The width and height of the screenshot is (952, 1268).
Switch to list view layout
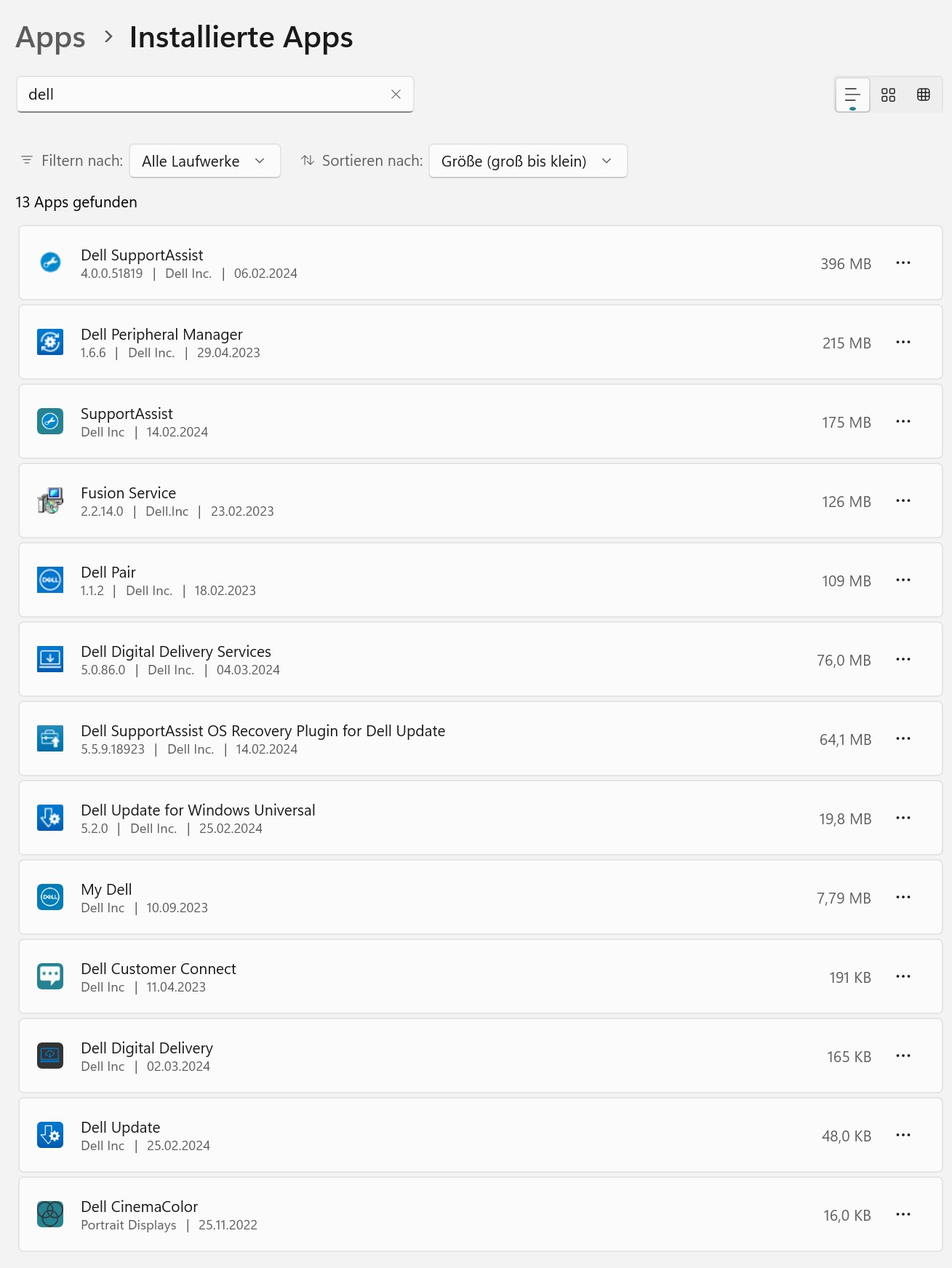pyautogui.click(x=852, y=95)
